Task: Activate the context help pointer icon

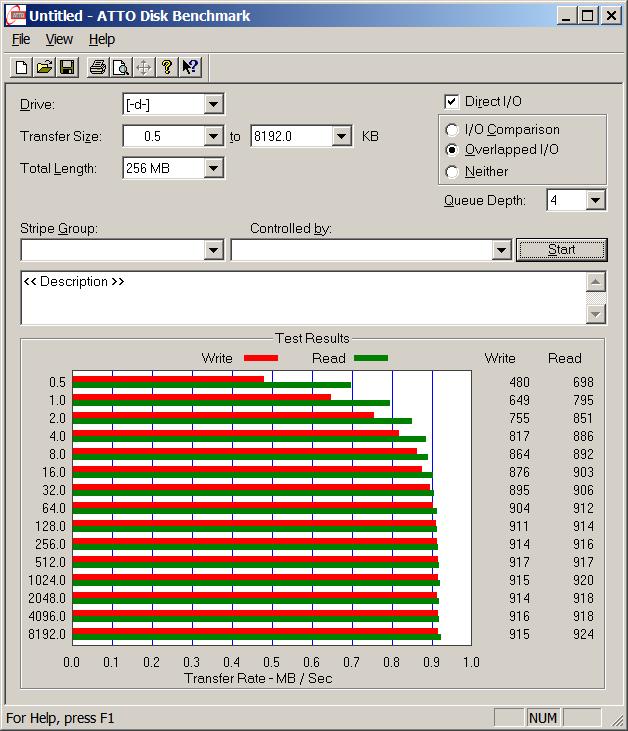Action: (190, 67)
